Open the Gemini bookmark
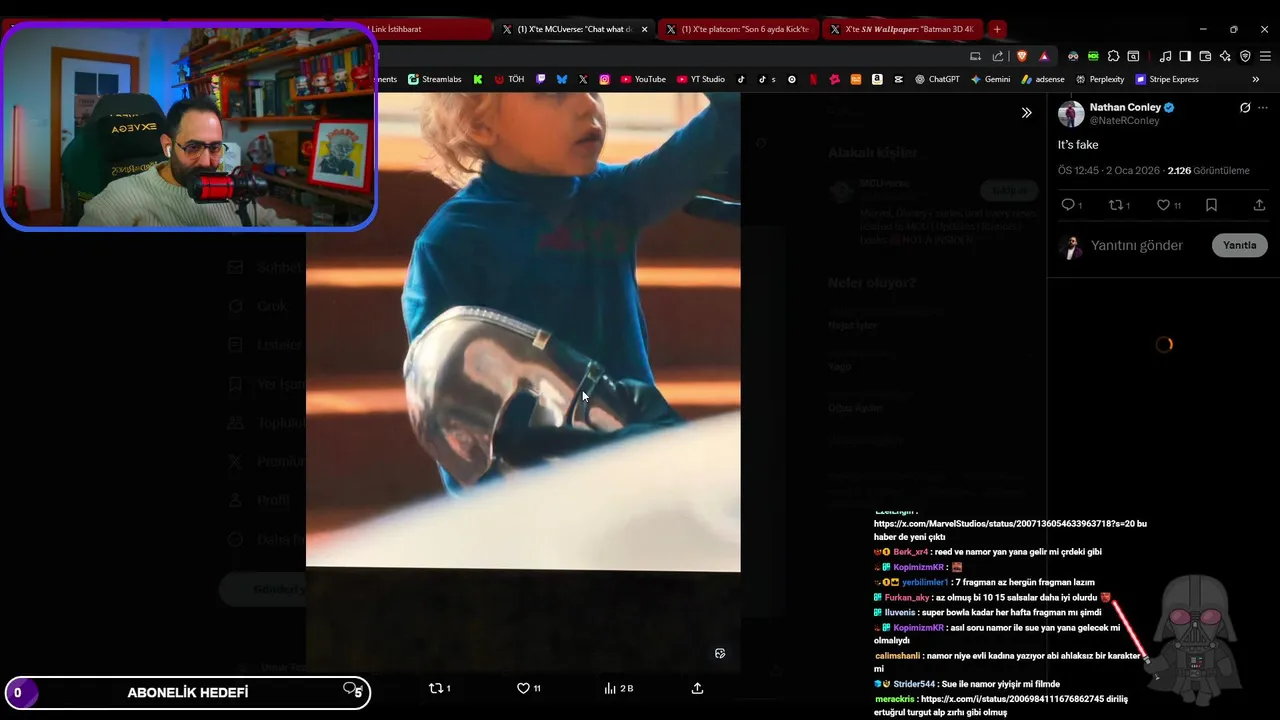Image resolution: width=1280 pixels, height=720 pixels. point(990,79)
